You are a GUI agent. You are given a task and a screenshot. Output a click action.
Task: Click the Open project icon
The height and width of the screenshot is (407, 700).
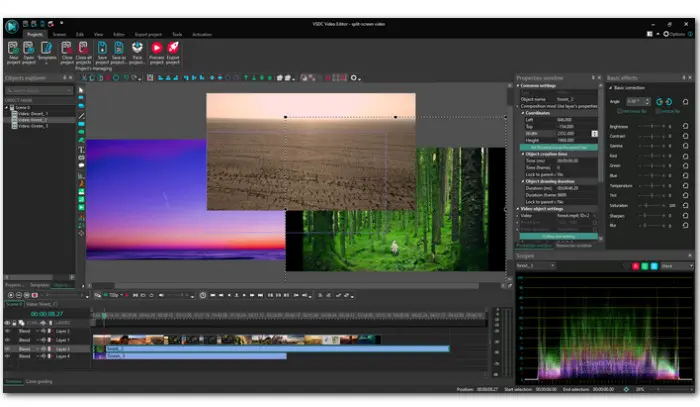(x=29, y=48)
